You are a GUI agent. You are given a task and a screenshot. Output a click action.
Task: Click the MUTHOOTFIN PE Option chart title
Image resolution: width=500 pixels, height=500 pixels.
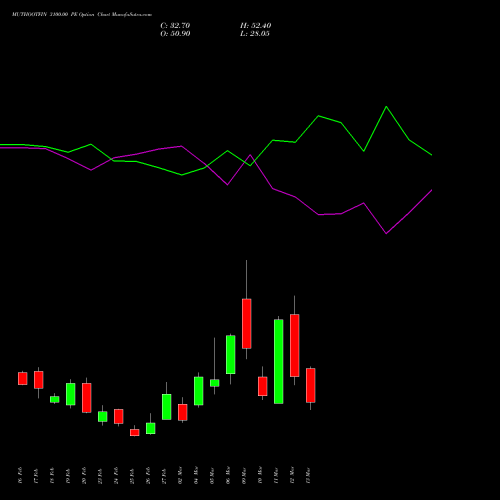click(x=82, y=15)
